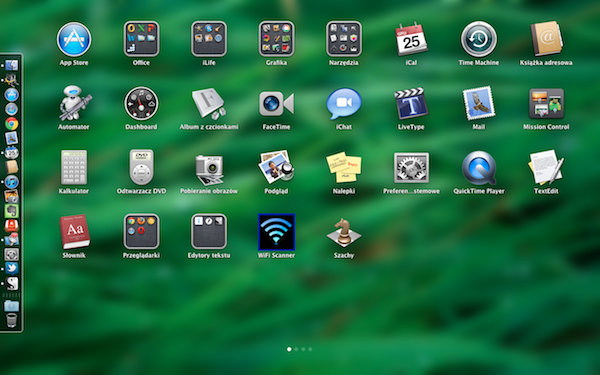Open TextEdit

pyautogui.click(x=546, y=167)
